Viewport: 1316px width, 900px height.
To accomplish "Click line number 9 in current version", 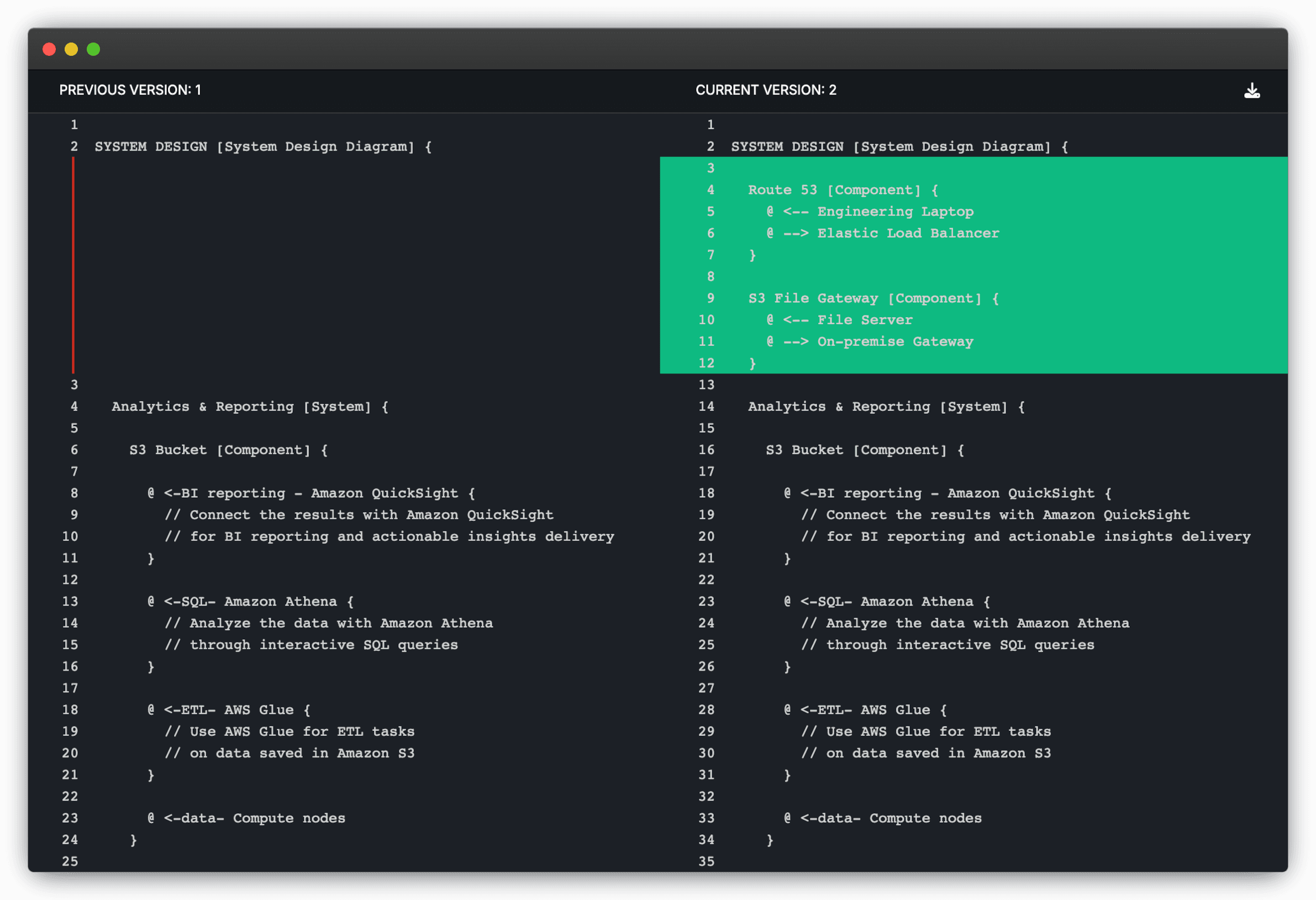I will click(x=710, y=298).
